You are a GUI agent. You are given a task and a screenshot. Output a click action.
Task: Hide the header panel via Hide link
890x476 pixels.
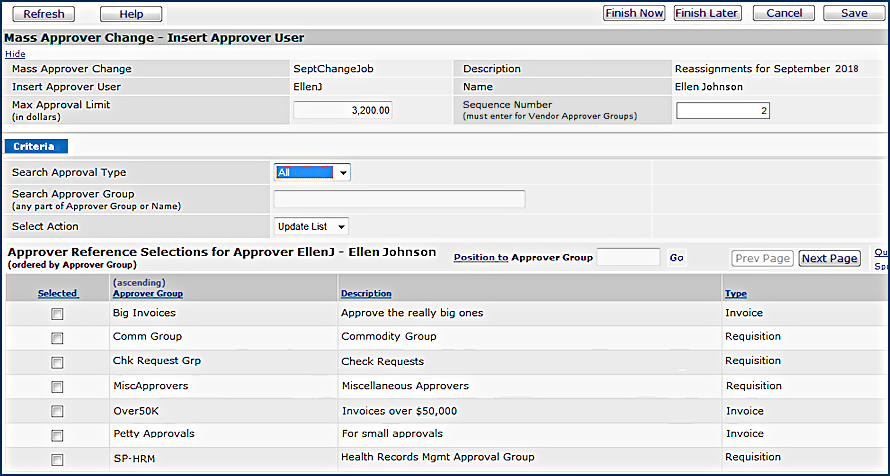[15, 54]
